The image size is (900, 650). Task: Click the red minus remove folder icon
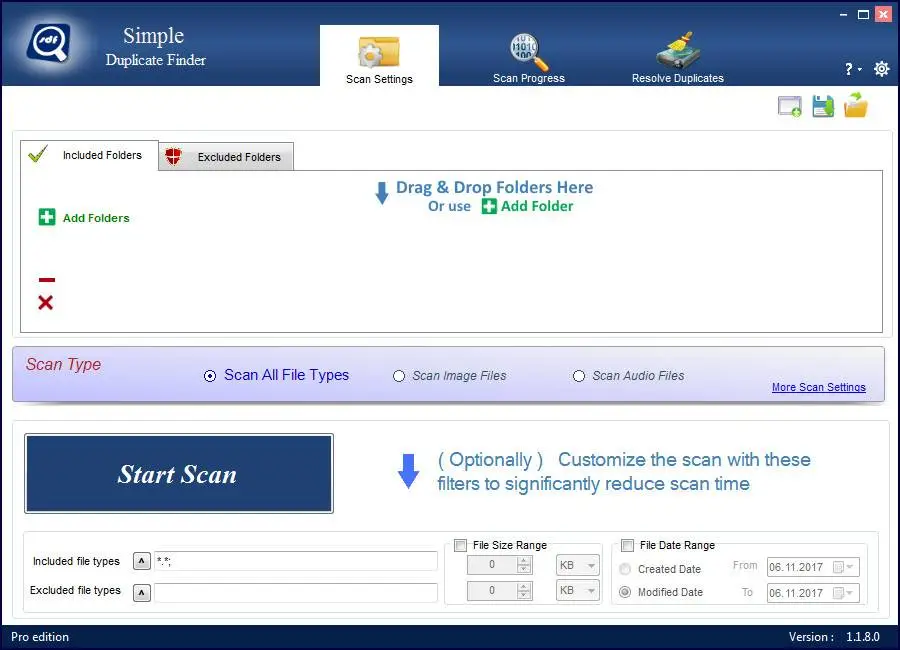pyautogui.click(x=46, y=280)
